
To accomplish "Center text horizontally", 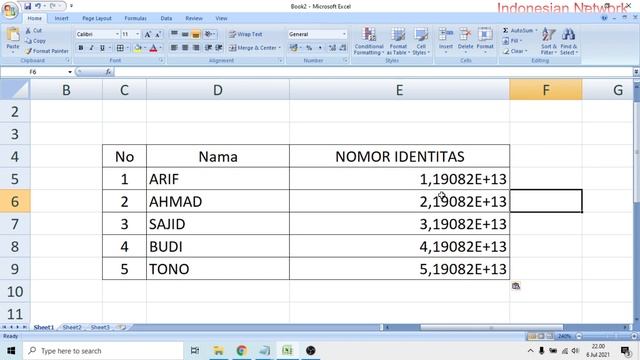I will pyautogui.click(x=185, y=48).
